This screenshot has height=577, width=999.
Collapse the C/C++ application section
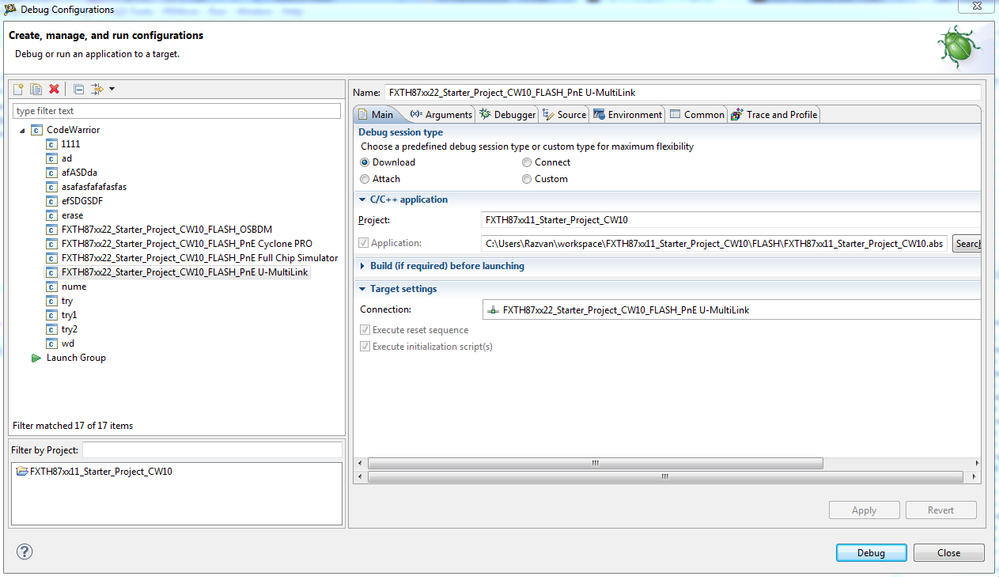click(x=363, y=200)
